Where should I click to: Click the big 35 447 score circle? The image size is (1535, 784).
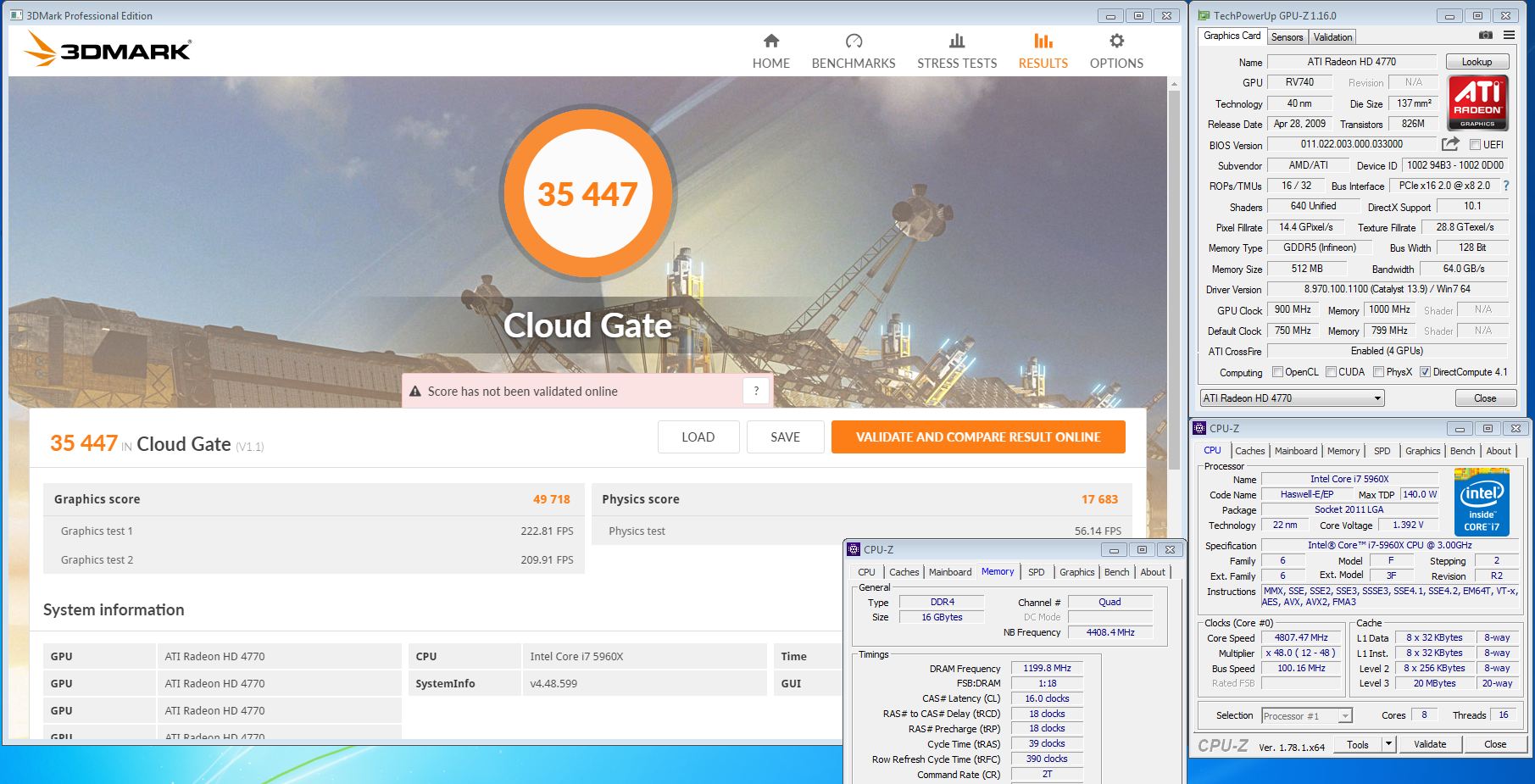pyautogui.click(x=587, y=194)
